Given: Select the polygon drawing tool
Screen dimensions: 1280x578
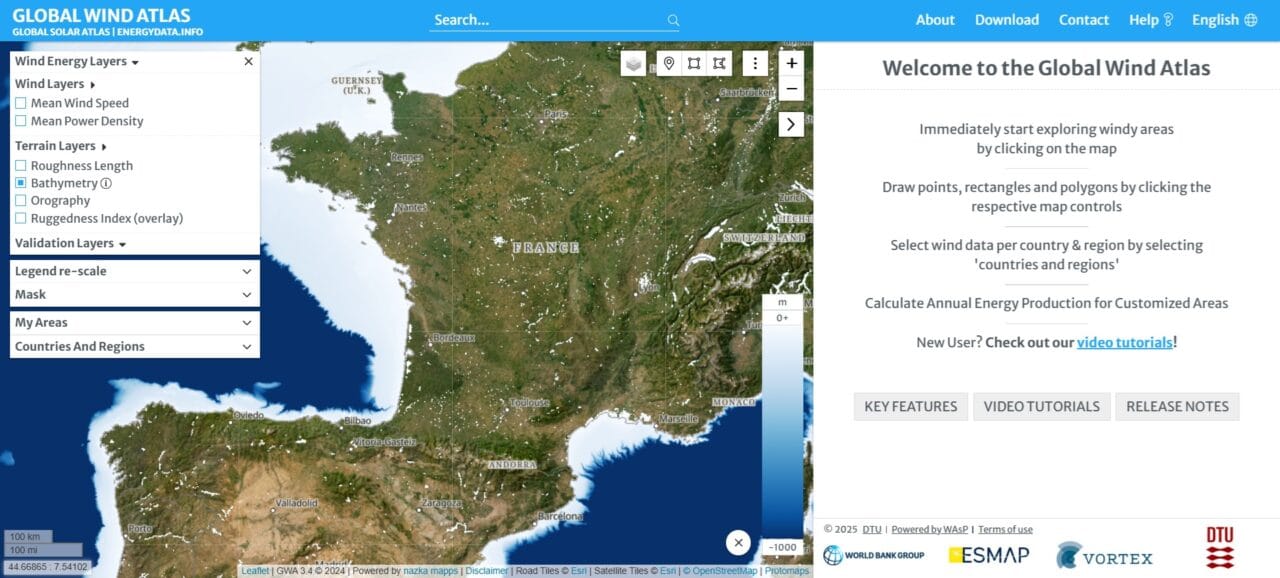Looking at the screenshot, I should [x=719, y=63].
